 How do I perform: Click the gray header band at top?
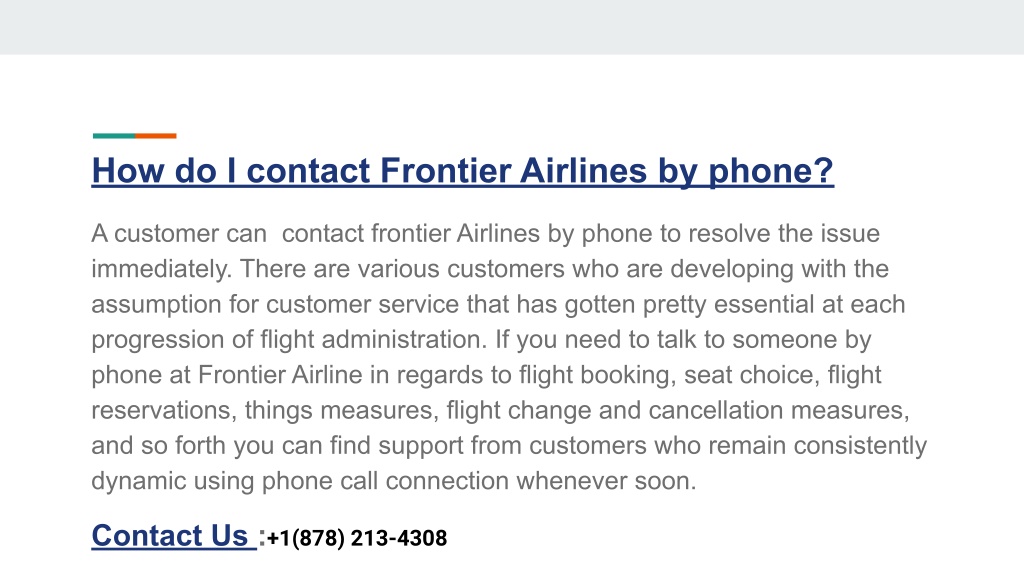512,27
